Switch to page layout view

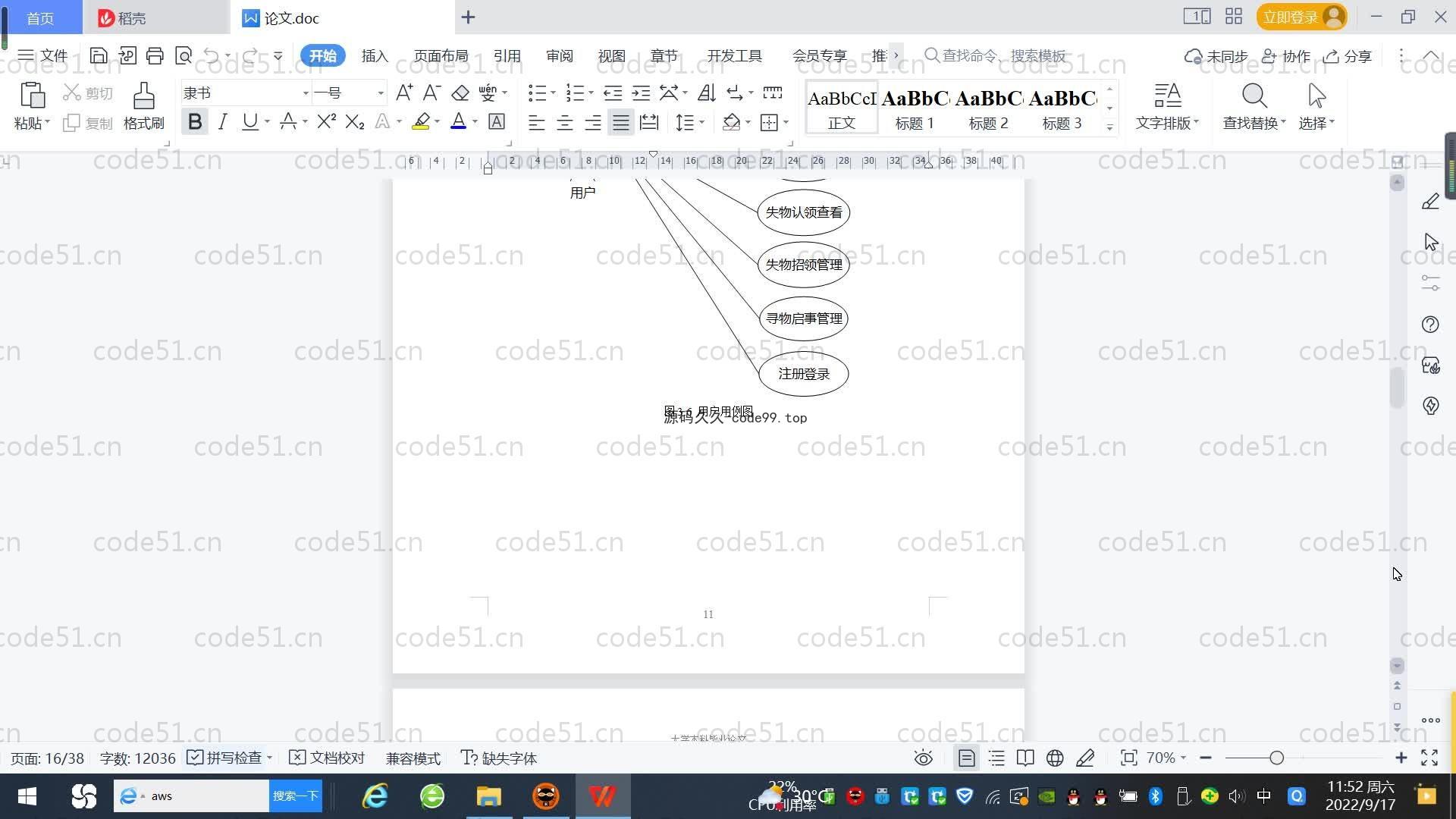(966, 758)
